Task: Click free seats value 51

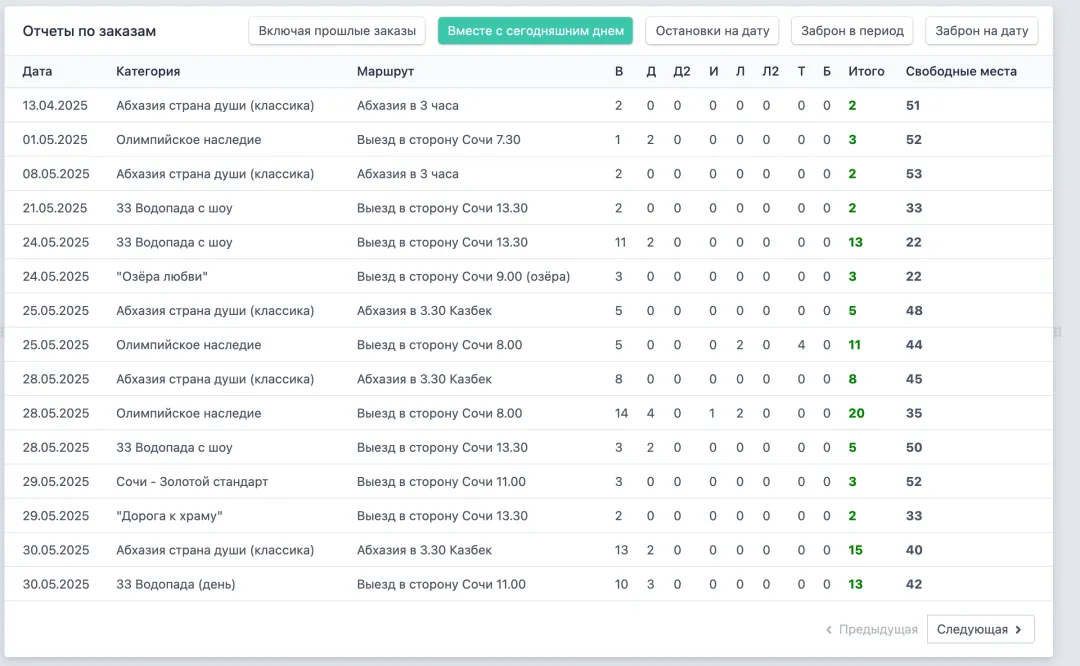Action: 913,105
